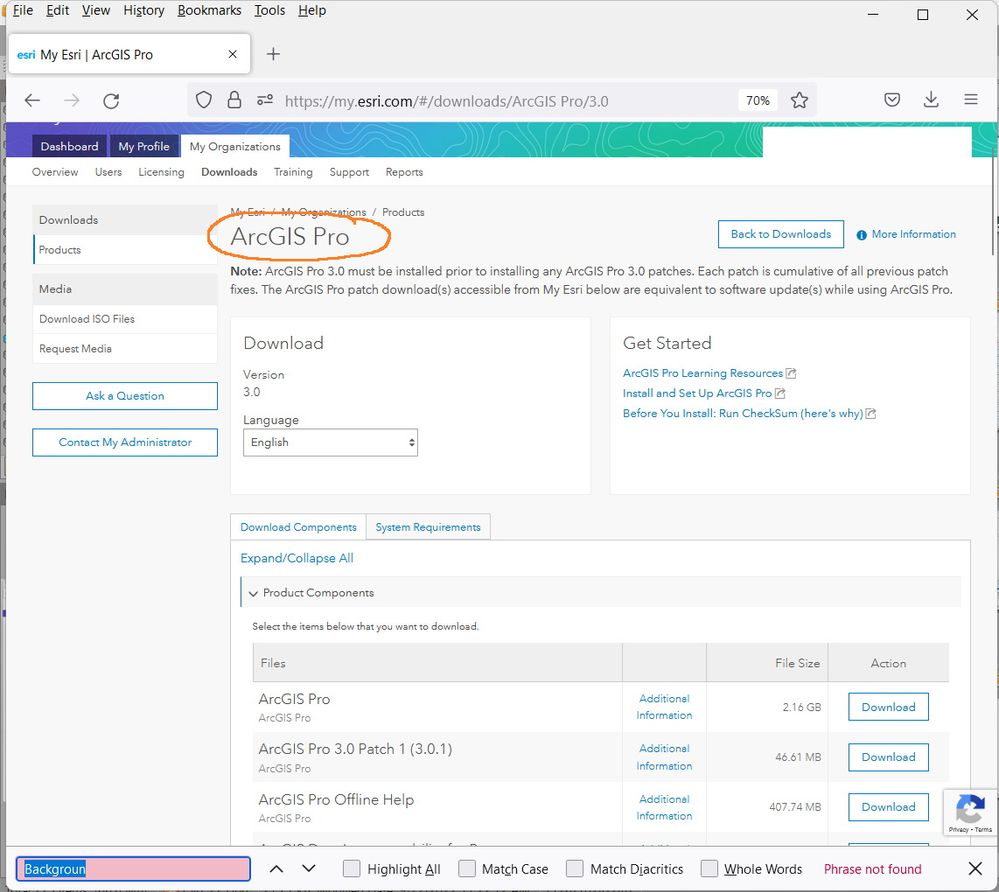Click the reCAPTCHA badge

pos(970,812)
